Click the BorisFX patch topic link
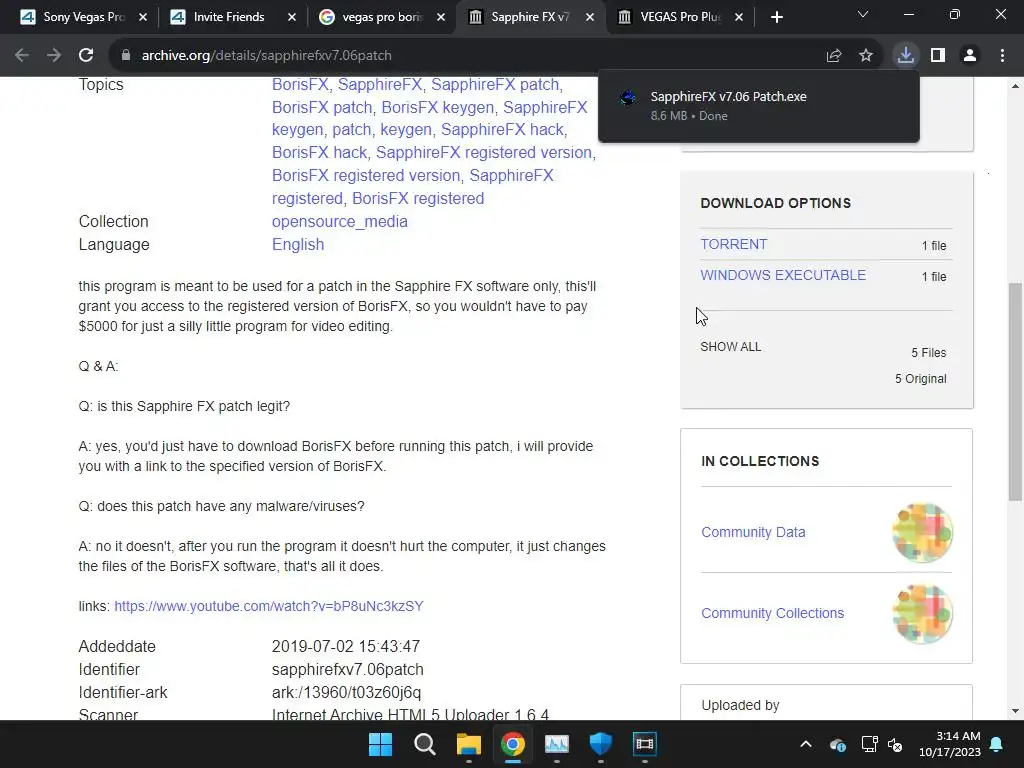 322,107
